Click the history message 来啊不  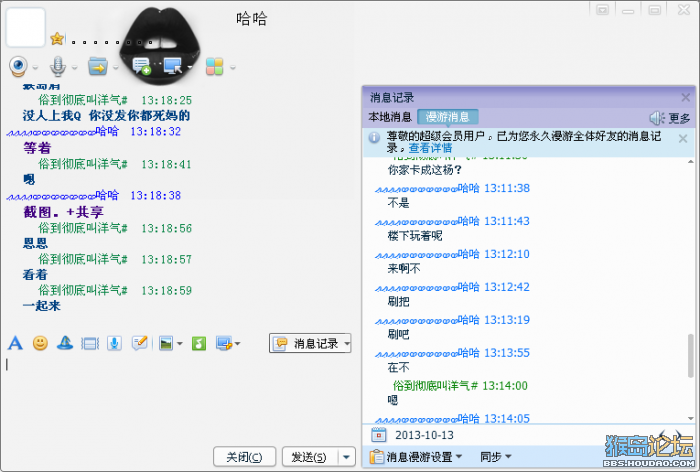404,269
